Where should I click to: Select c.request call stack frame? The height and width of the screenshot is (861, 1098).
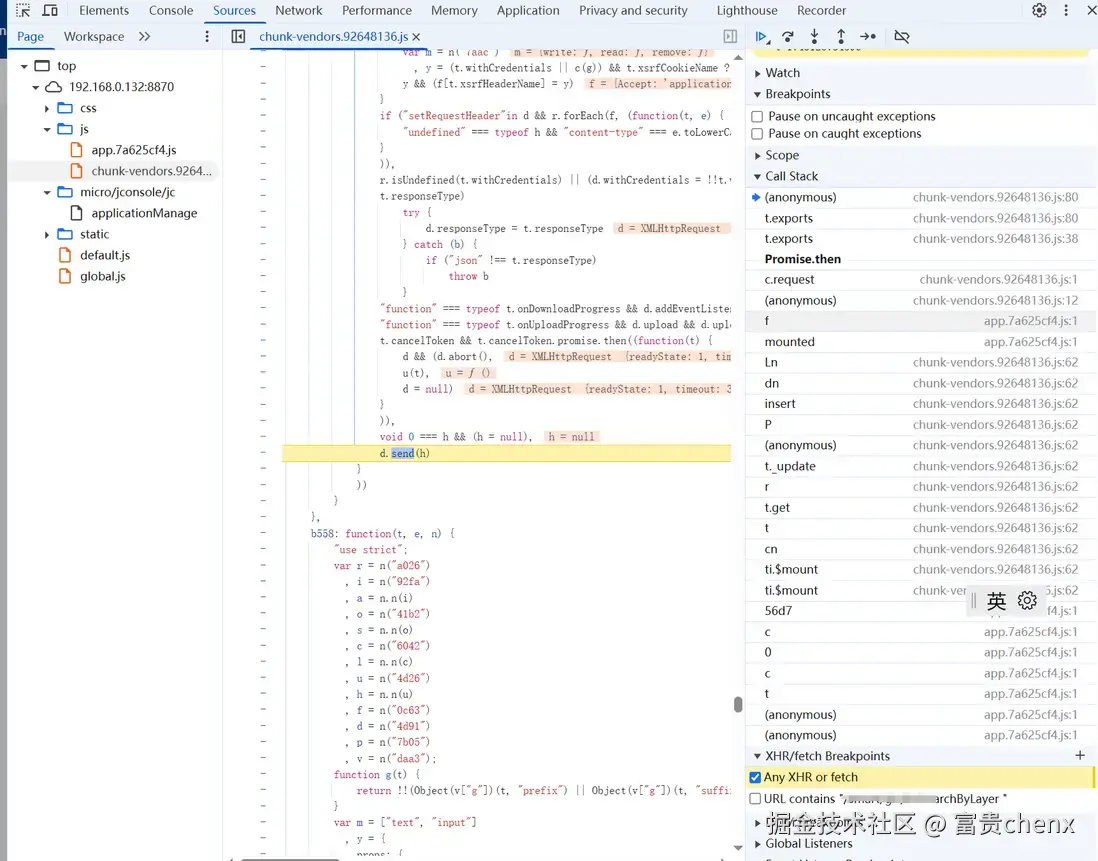(x=920, y=279)
